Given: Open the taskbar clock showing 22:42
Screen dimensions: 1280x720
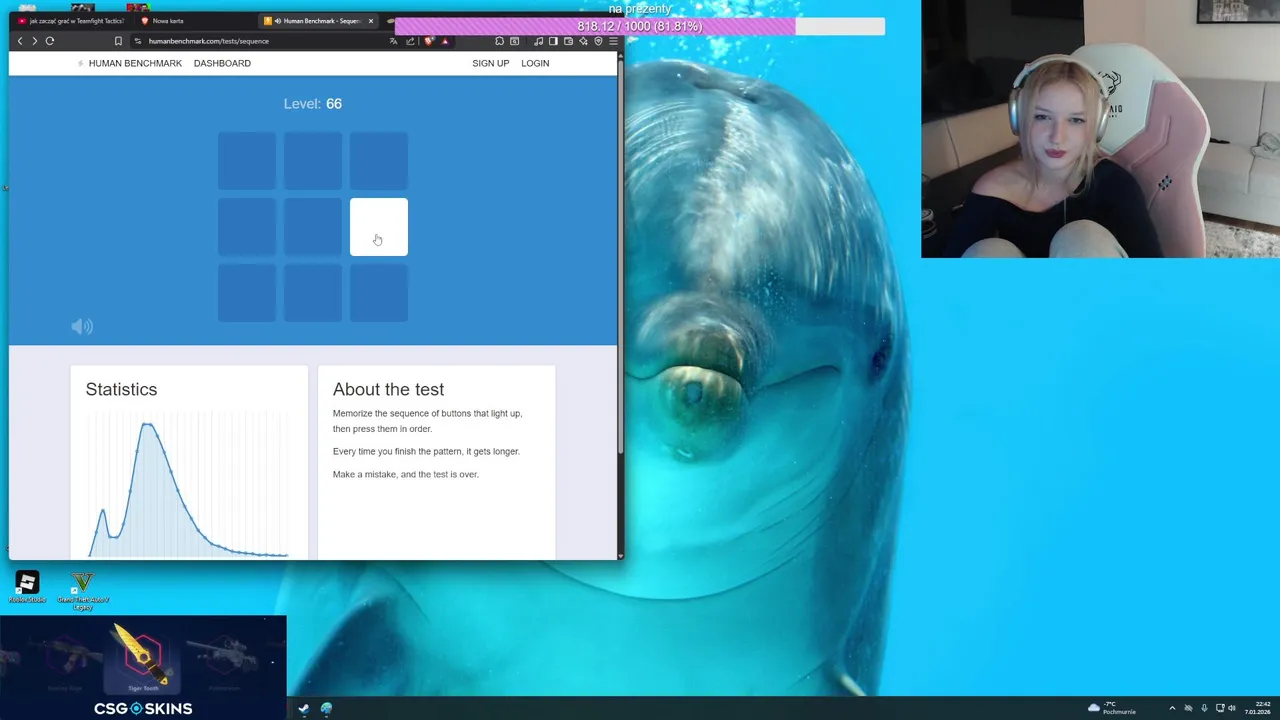Looking at the screenshot, I should [1258, 708].
